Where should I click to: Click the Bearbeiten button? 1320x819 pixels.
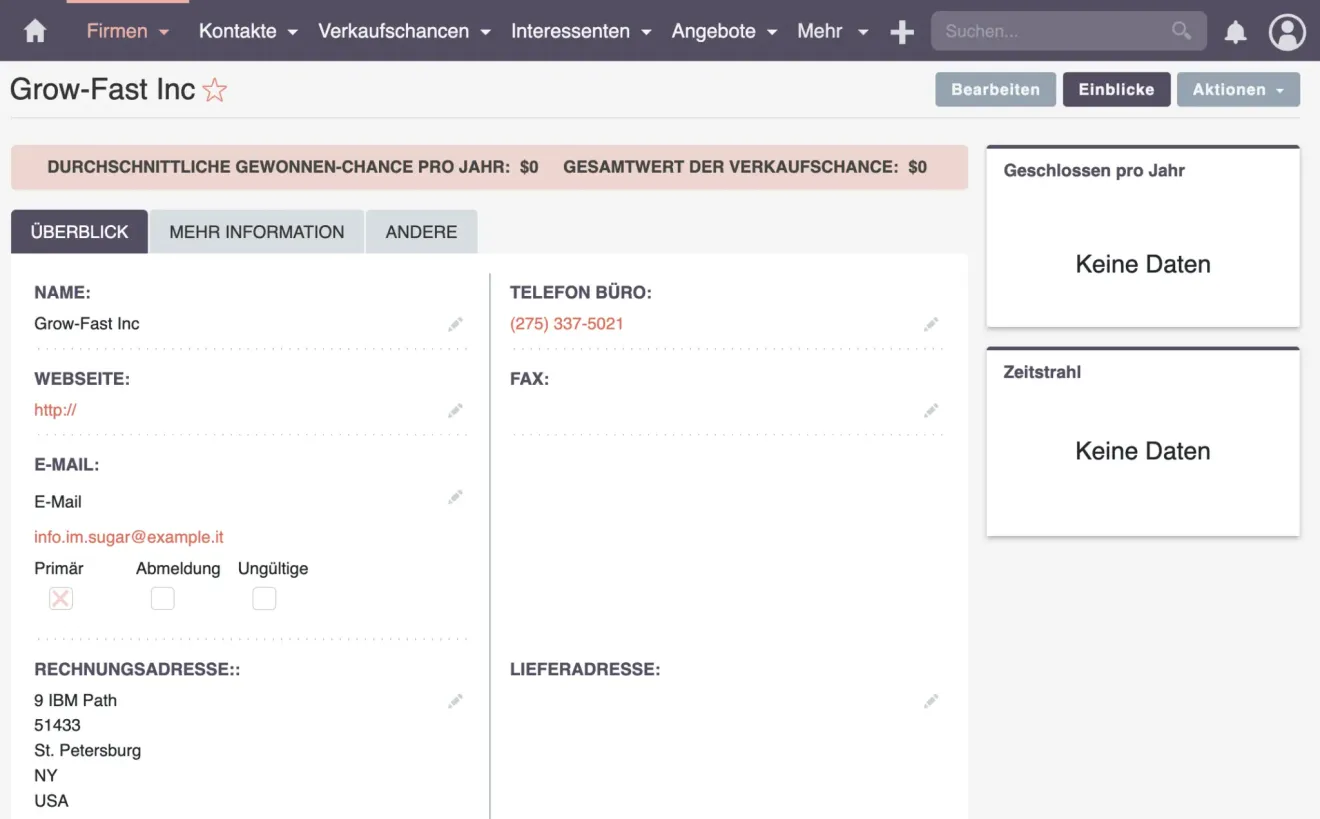995,89
